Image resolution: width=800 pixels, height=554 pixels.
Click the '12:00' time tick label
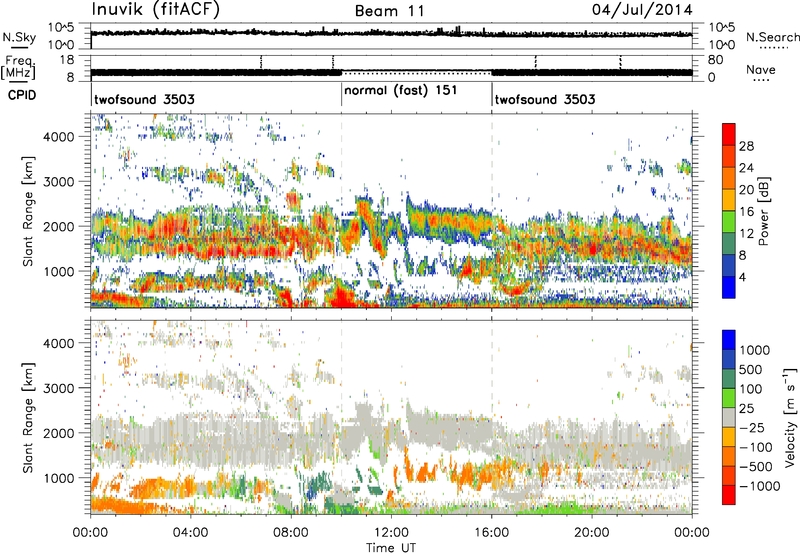coord(391,533)
